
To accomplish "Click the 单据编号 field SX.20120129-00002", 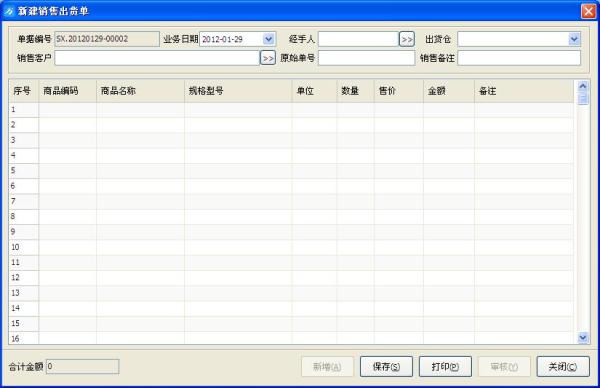I will [107, 39].
